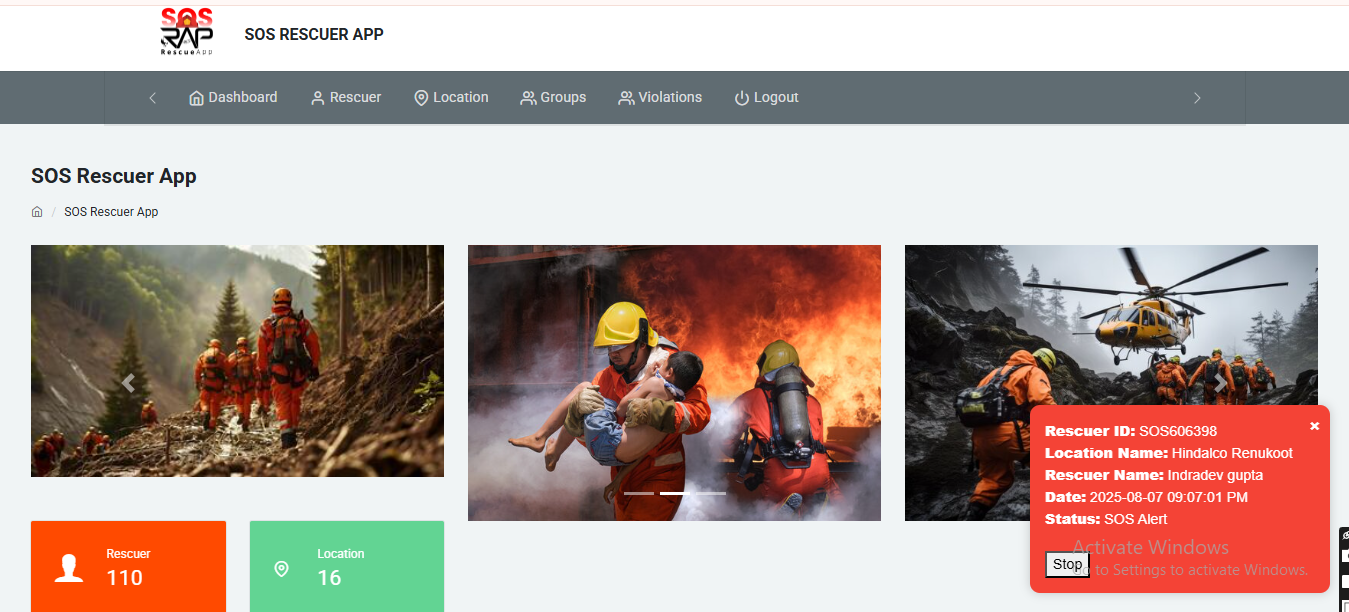
Task: Click the Location pin icon in navbar
Action: (x=421, y=98)
